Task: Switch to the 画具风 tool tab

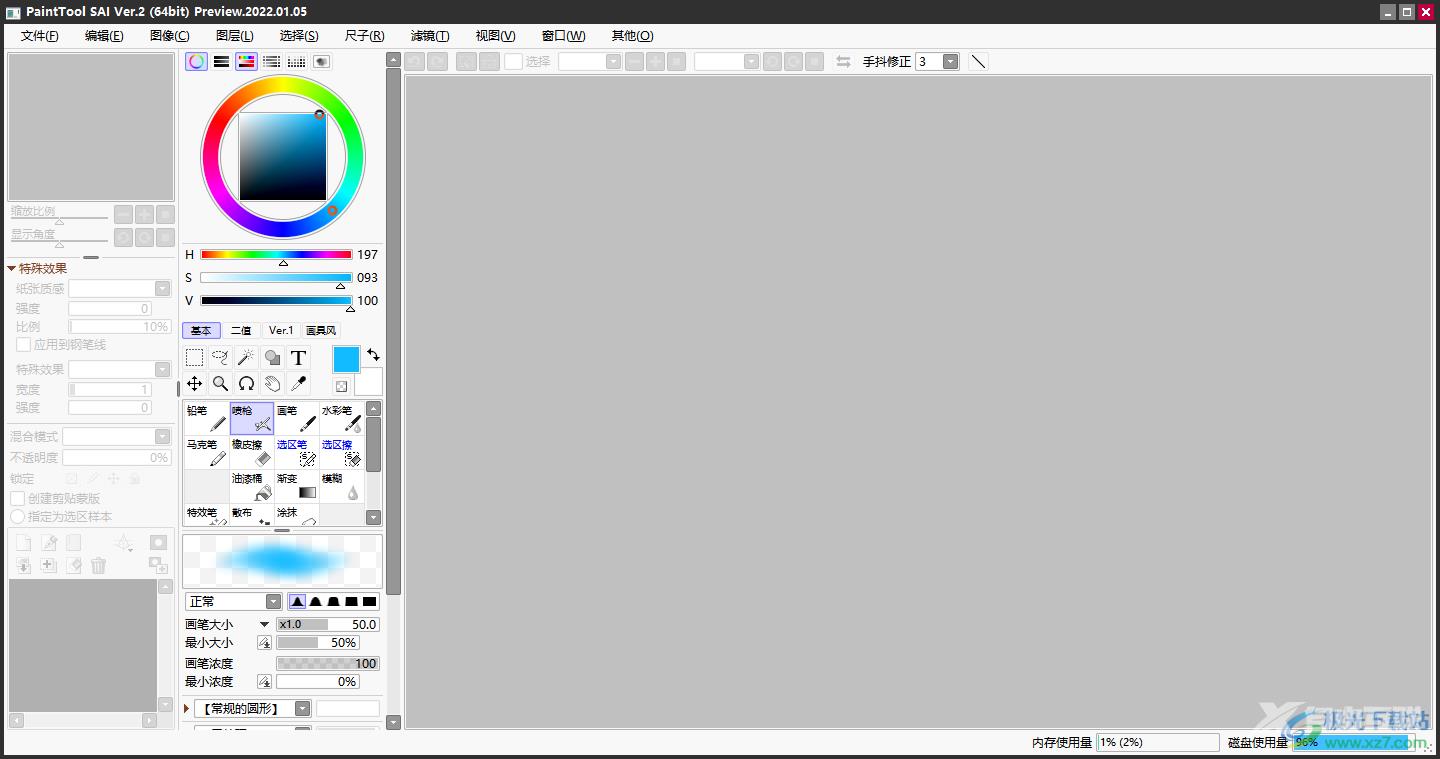Action: (321, 330)
